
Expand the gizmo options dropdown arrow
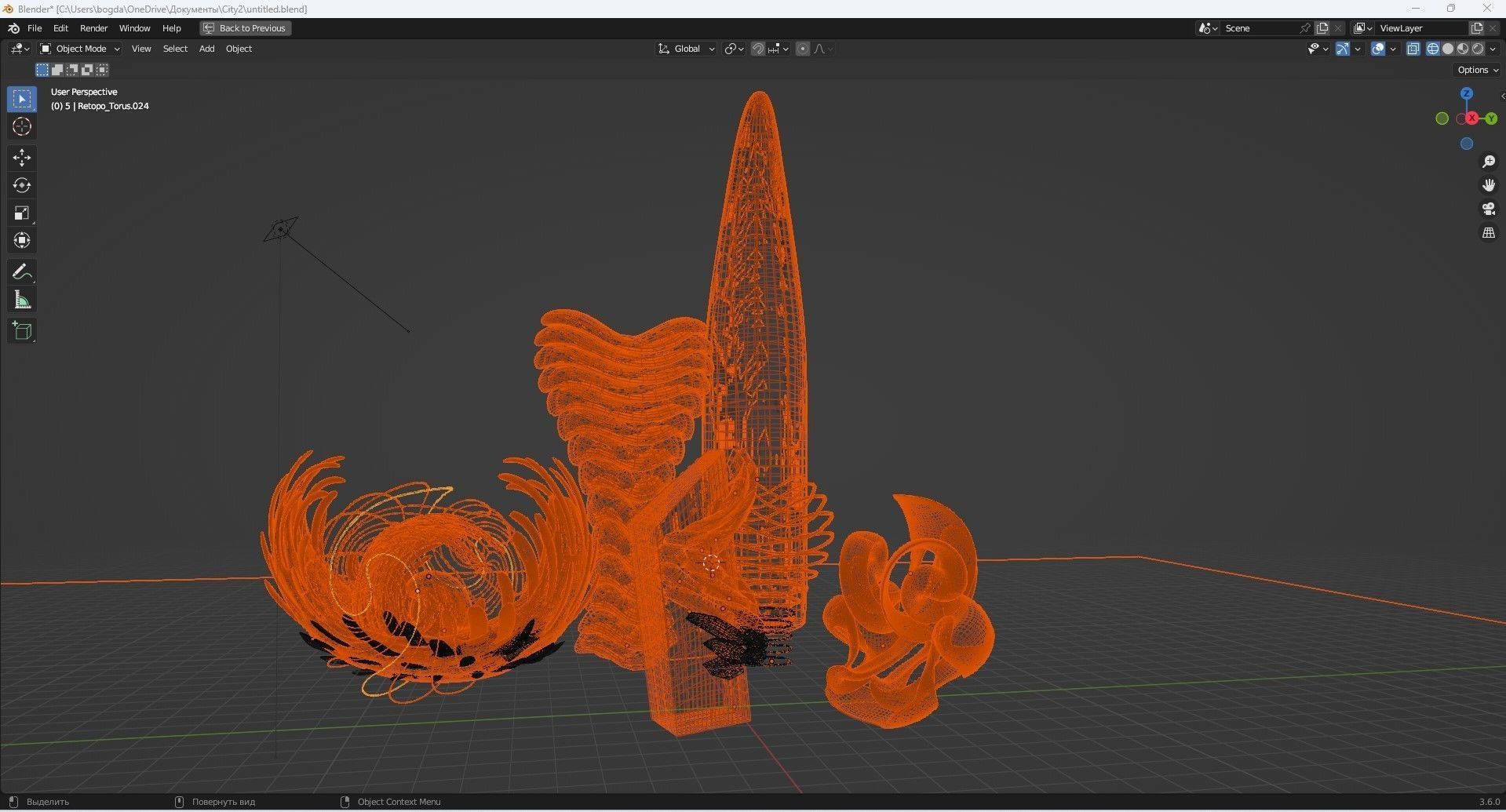coord(1358,49)
